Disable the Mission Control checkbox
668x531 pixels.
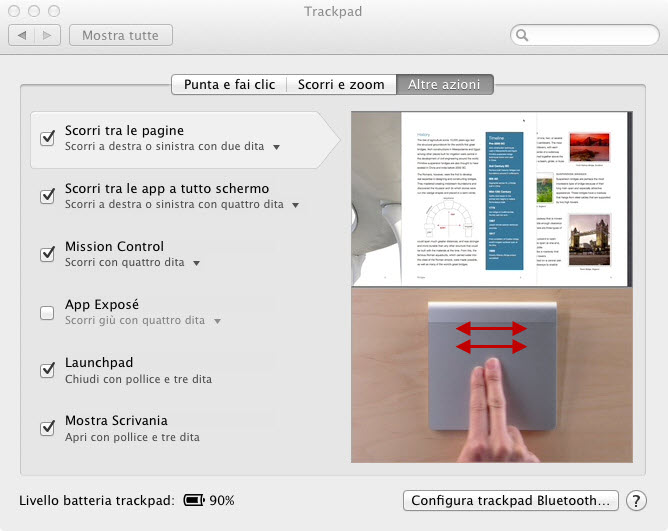click(x=47, y=254)
